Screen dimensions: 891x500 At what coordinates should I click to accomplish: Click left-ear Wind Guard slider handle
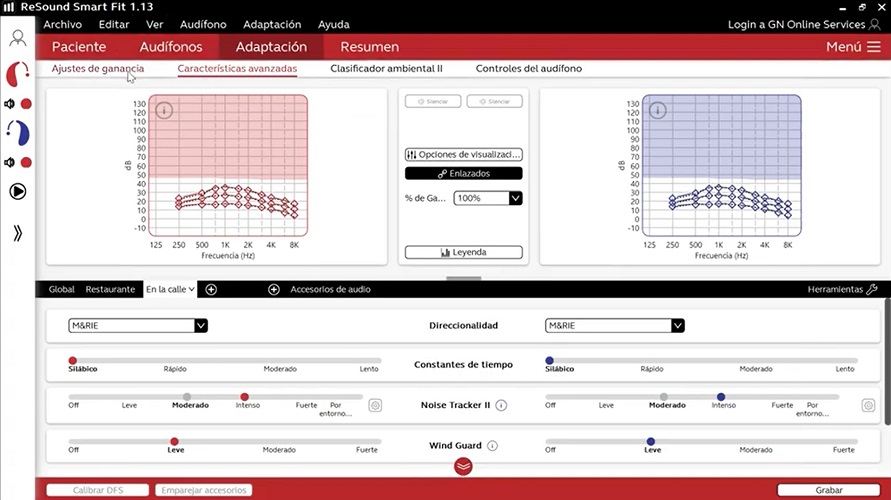coord(651,441)
